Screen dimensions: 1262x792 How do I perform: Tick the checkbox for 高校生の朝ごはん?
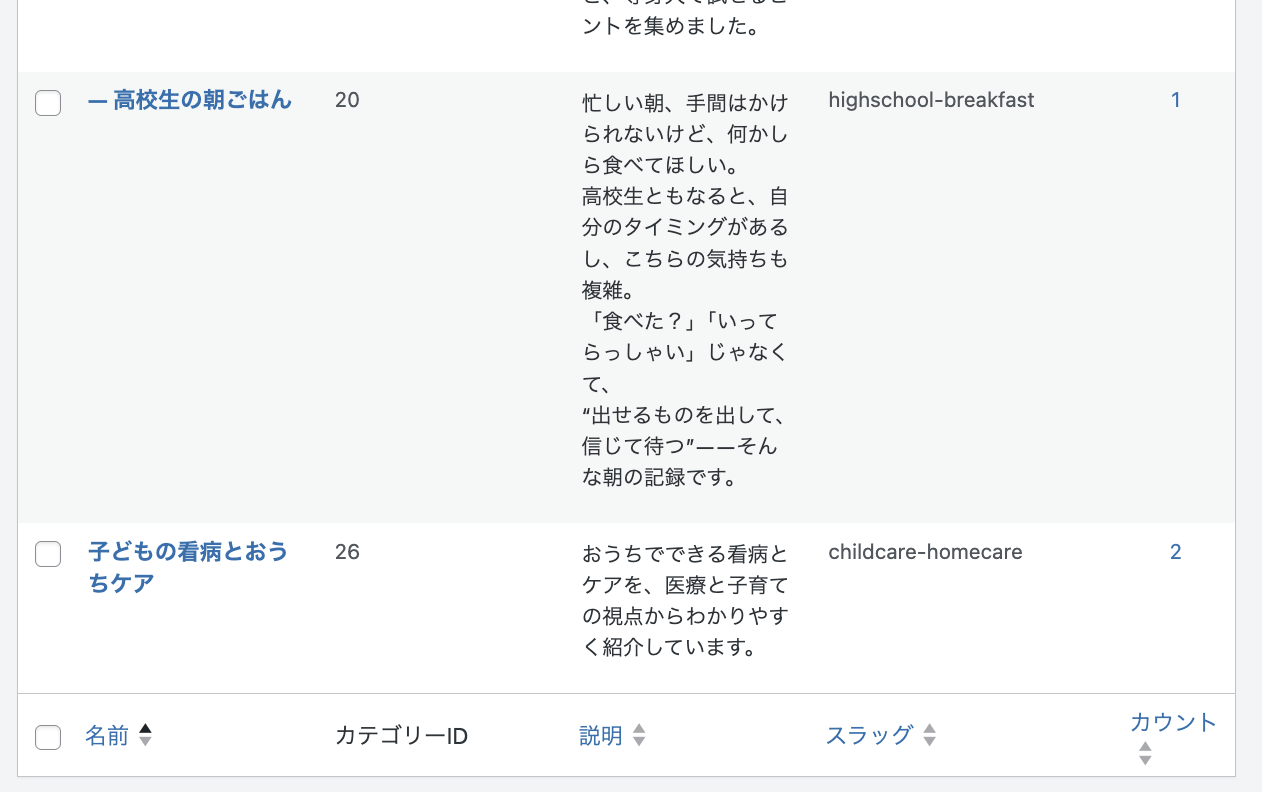(x=48, y=102)
